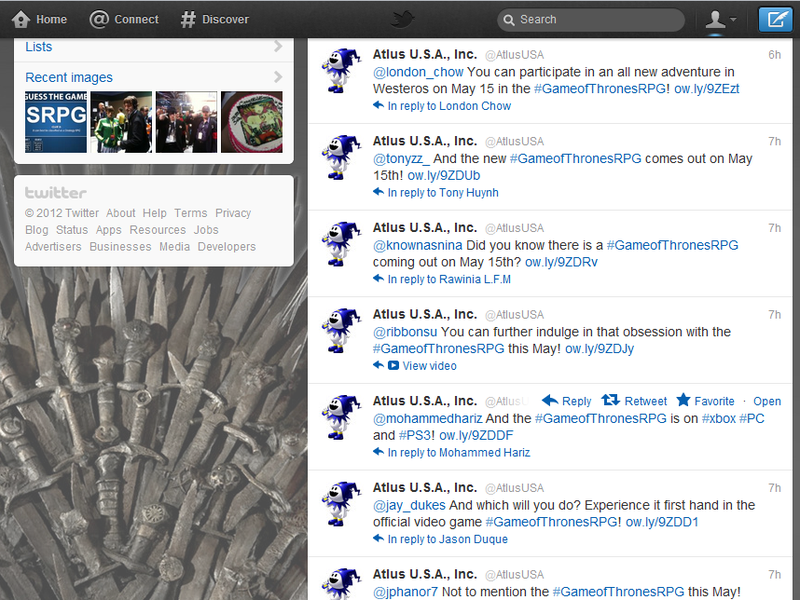Click the Atlus avatar on the @mohammedhariz tweet
Image resolution: width=800 pixels, height=600 pixels.
[341, 417]
